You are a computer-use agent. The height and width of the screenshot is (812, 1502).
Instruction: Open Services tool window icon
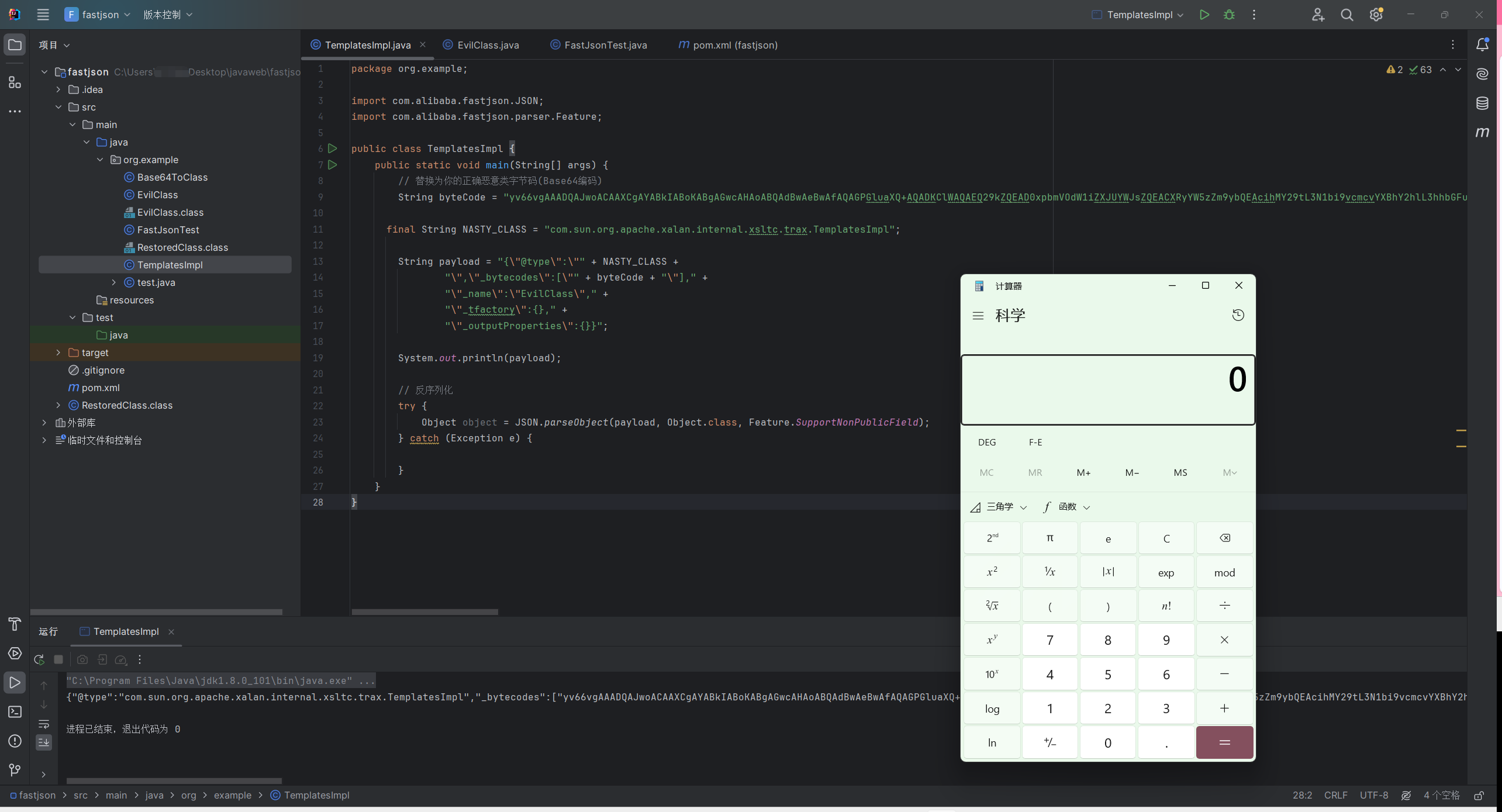(x=15, y=653)
